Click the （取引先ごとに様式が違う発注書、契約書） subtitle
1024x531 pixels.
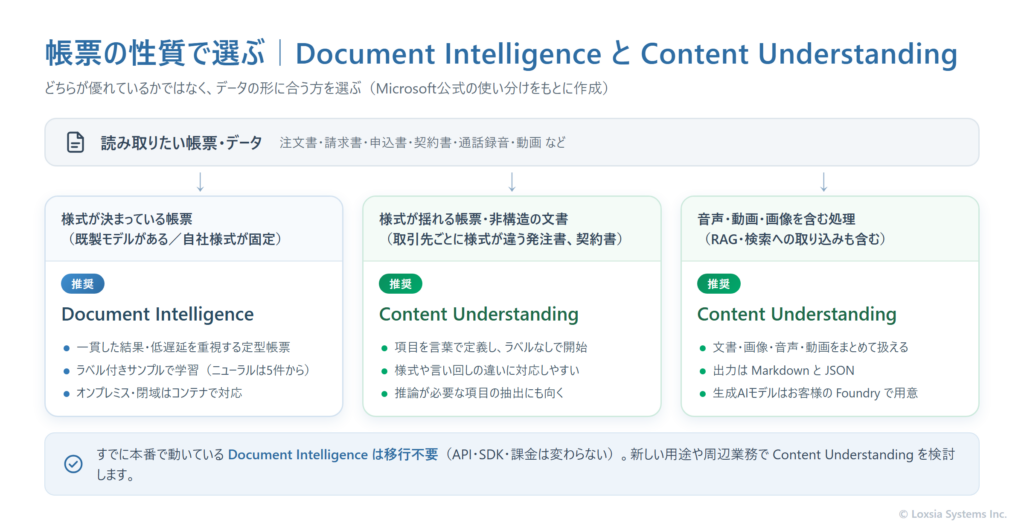(x=504, y=239)
